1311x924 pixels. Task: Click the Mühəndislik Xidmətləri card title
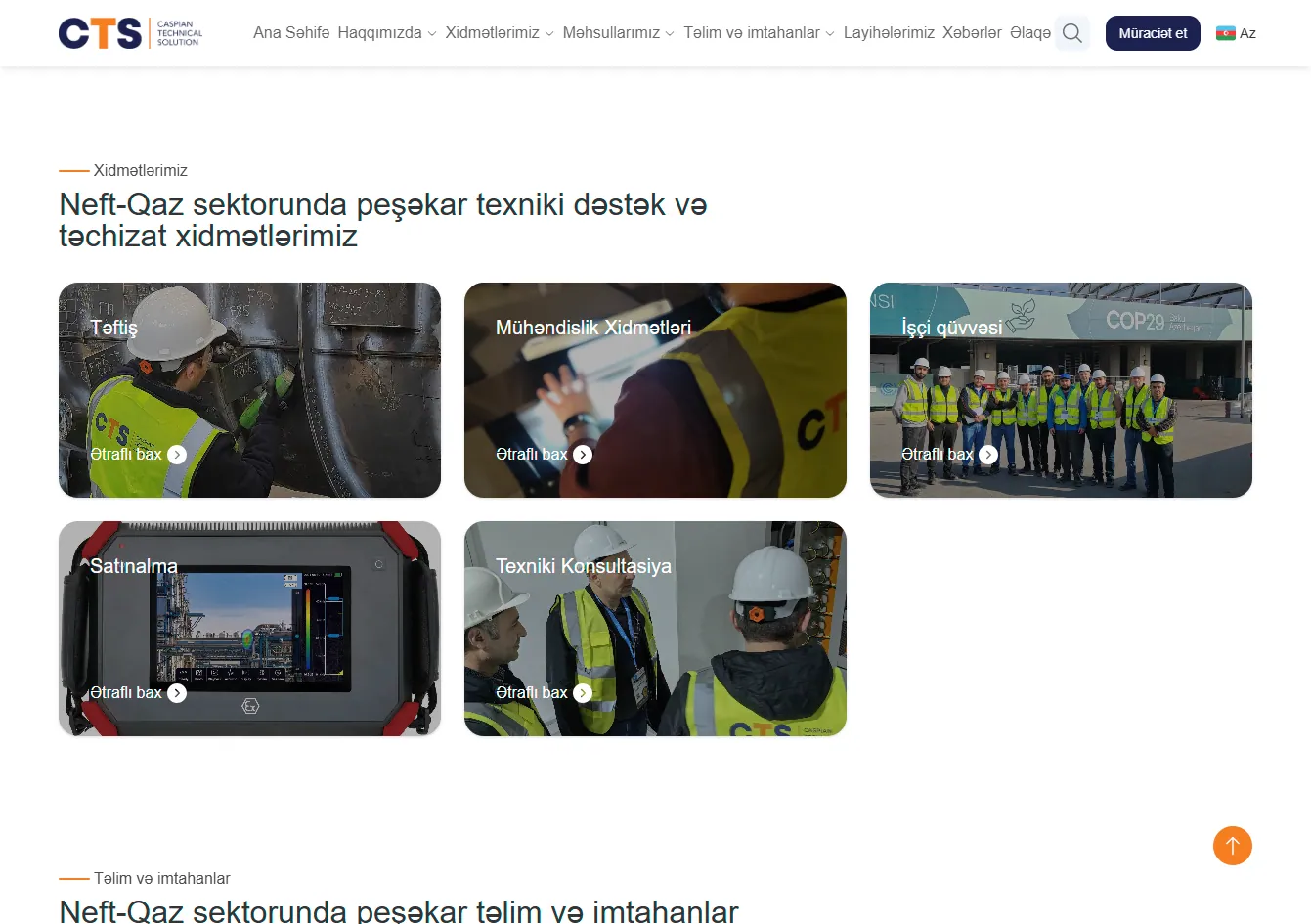click(593, 328)
